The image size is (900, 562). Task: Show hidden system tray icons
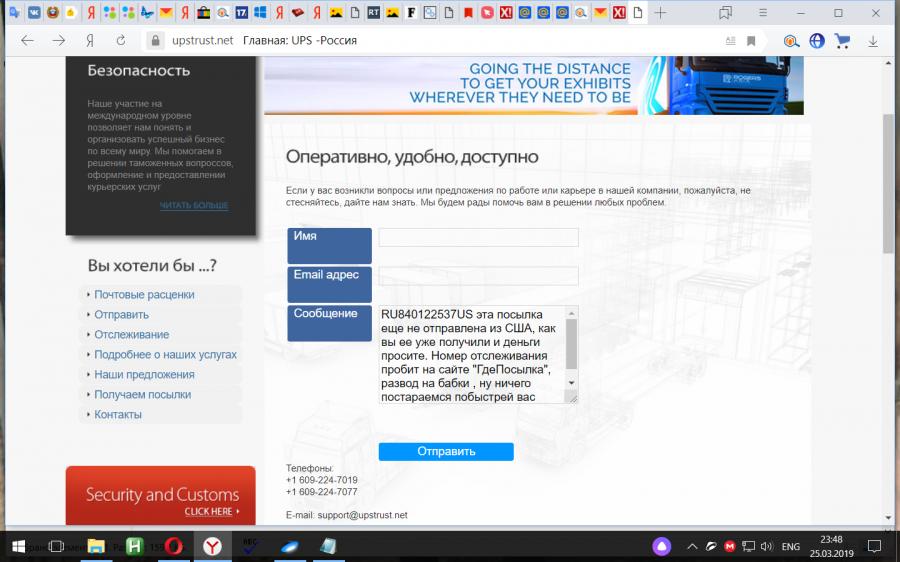691,547
